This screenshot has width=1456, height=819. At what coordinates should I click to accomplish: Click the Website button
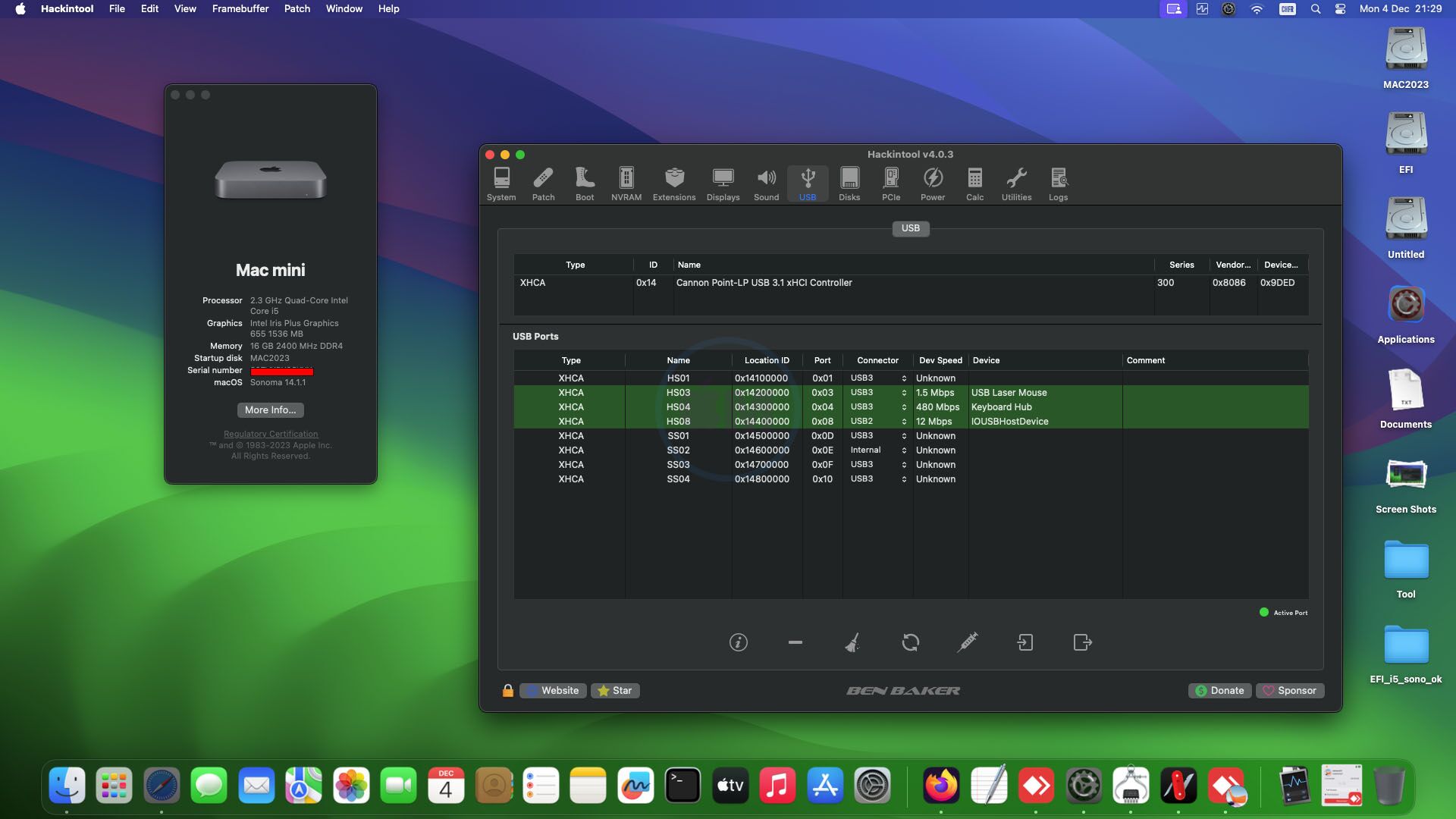(x=553, y=690)
